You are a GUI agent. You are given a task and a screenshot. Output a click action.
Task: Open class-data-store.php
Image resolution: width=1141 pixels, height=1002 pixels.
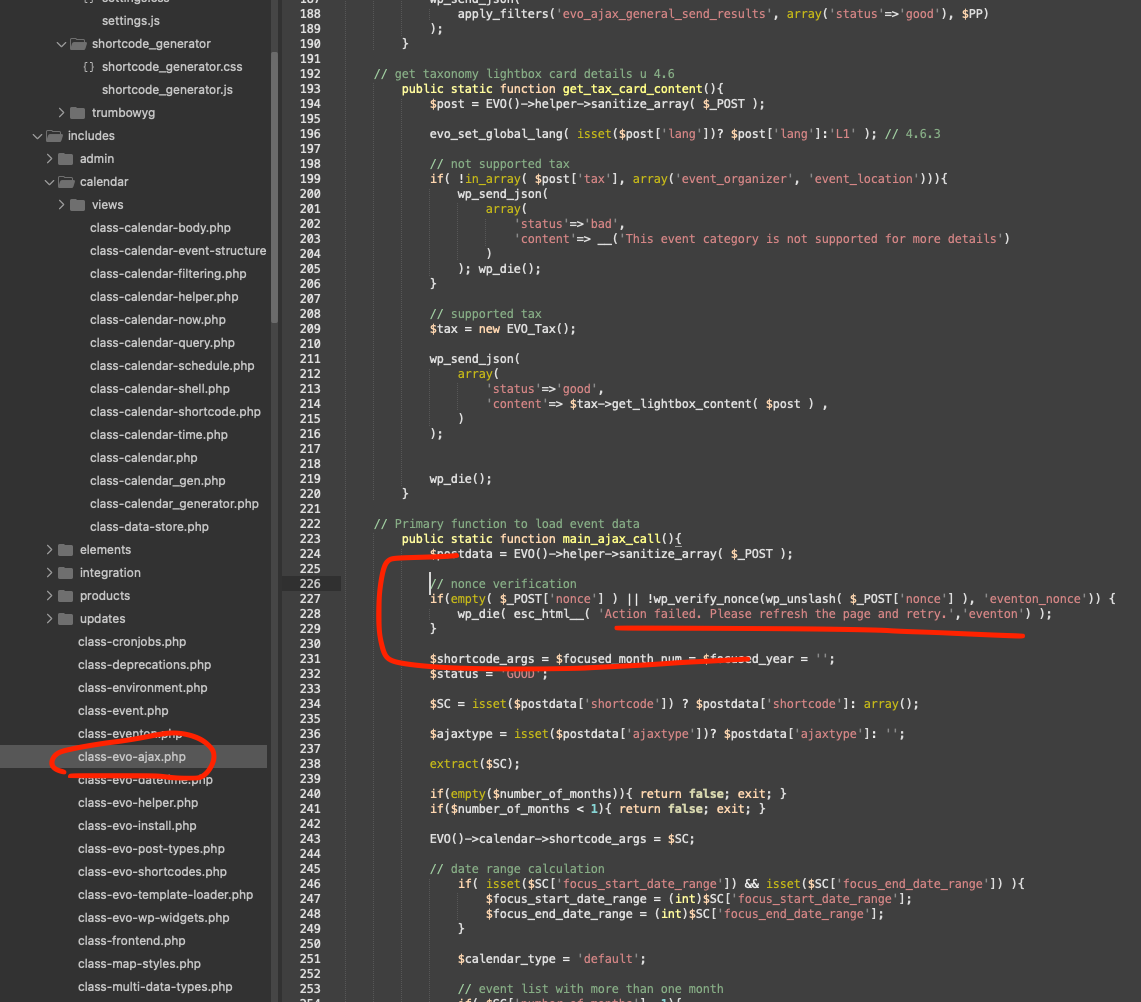pos(149,527)
